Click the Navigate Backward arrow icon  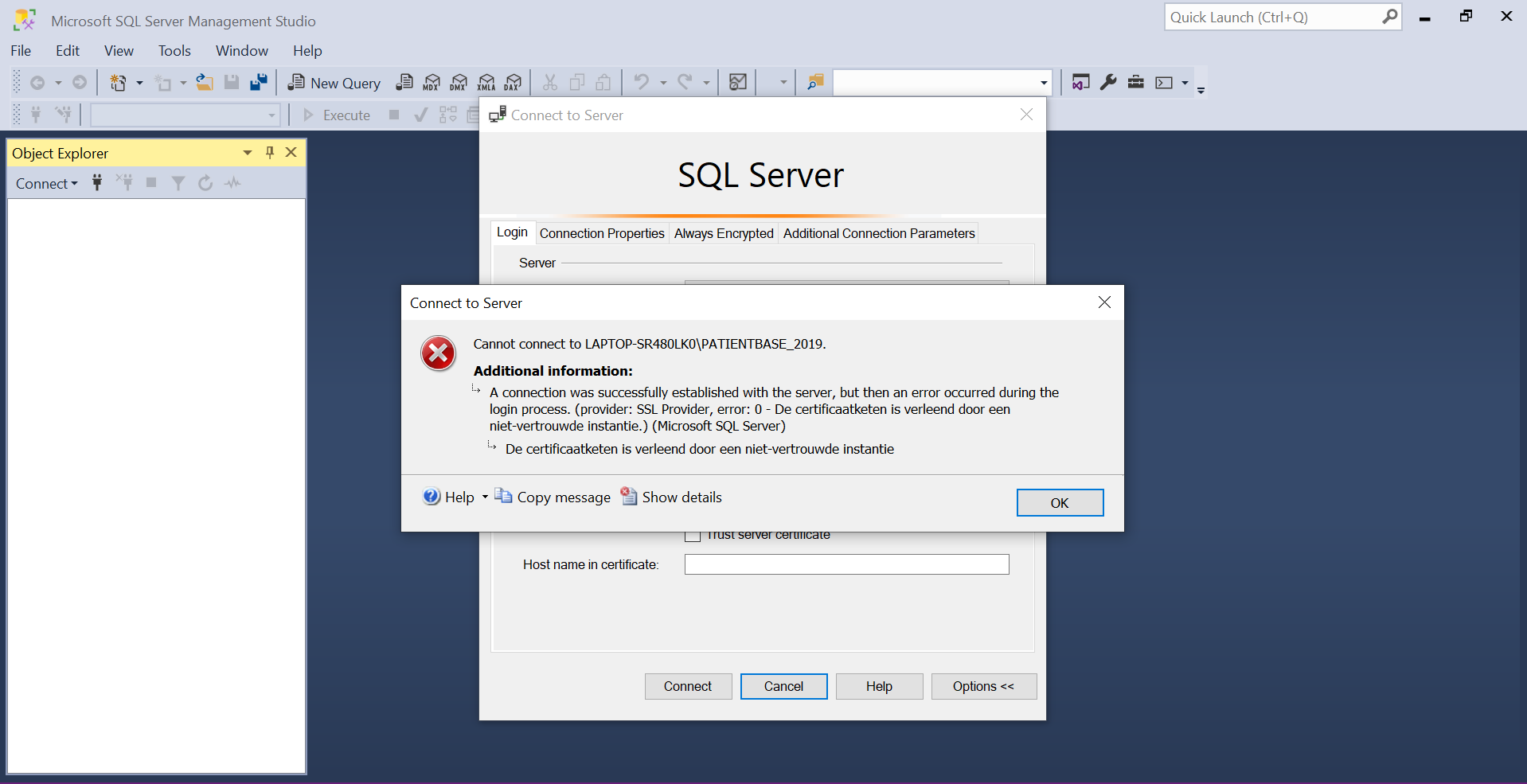tap(37, 83)
